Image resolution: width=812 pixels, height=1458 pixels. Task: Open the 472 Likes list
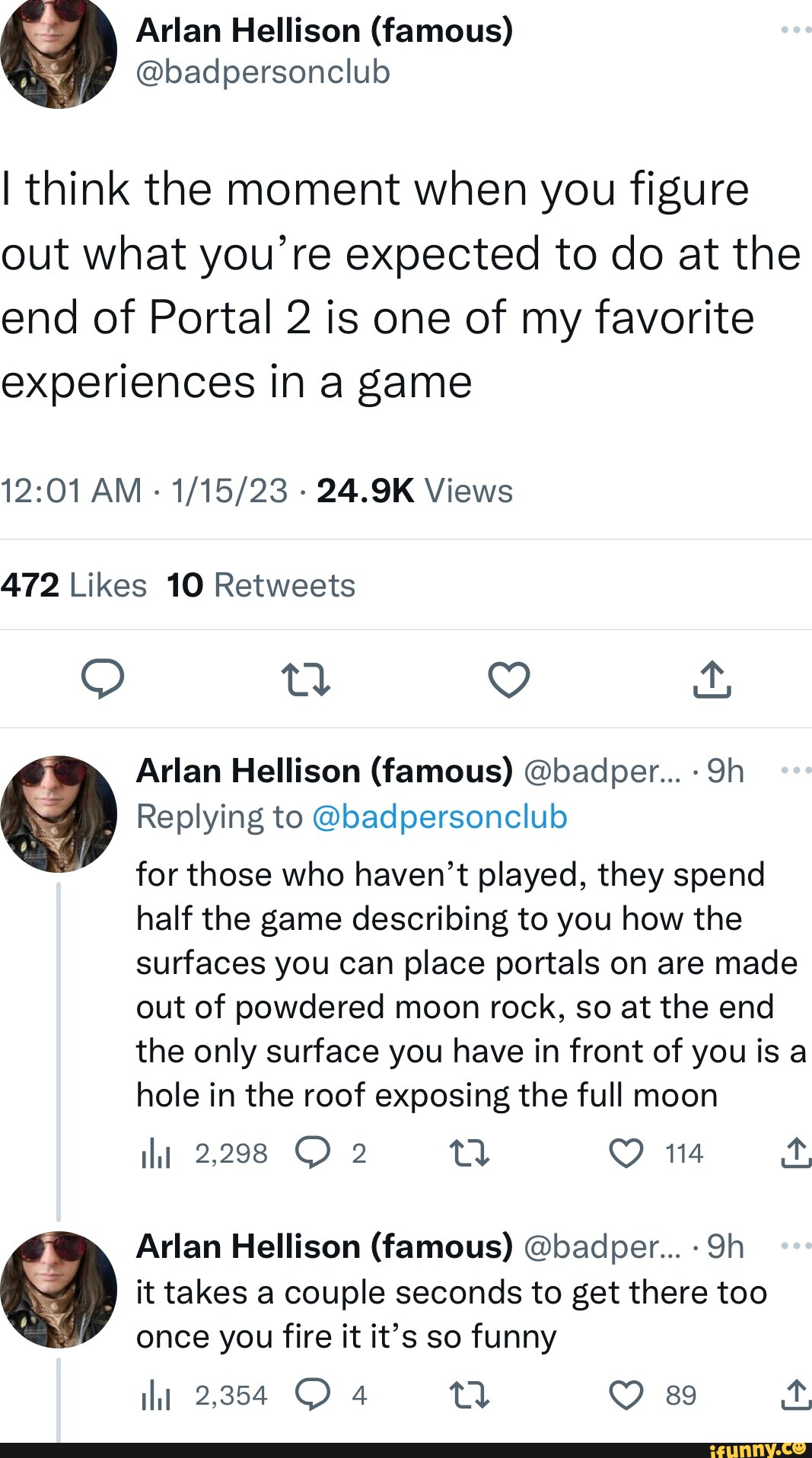pos(74,585)
